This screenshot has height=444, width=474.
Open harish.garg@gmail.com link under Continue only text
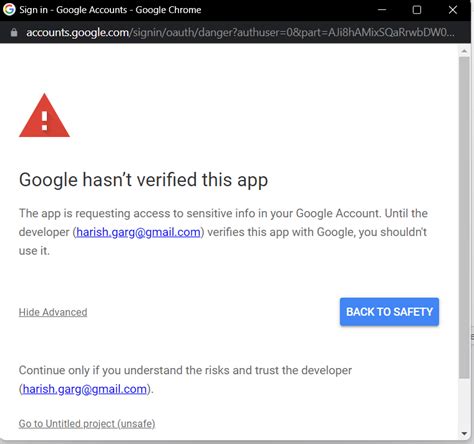[x=85, y=389]
